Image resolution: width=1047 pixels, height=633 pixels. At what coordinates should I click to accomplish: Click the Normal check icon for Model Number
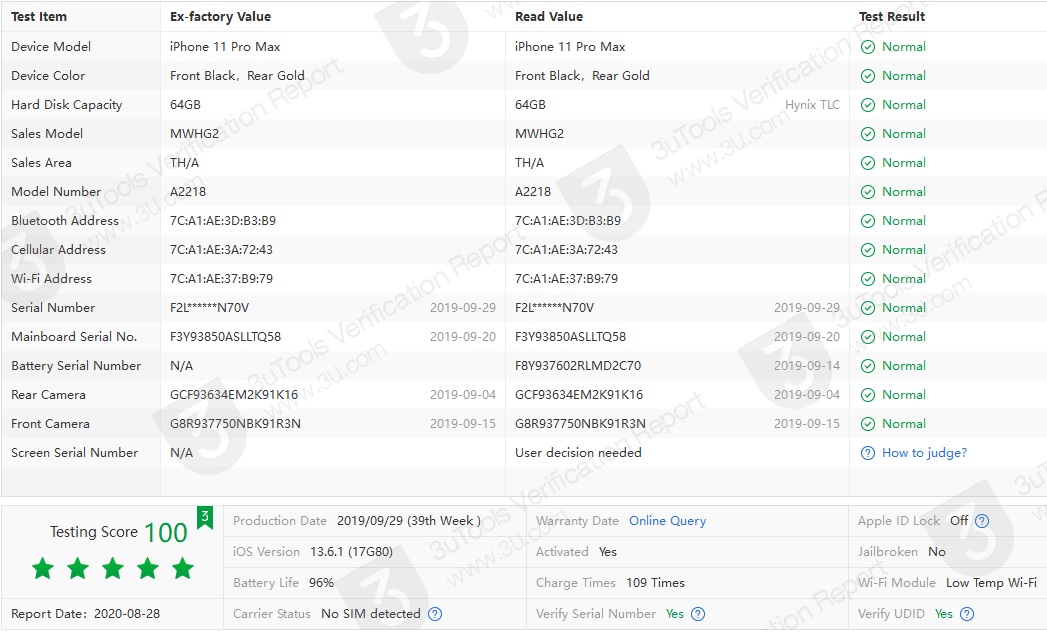point(867,192)
